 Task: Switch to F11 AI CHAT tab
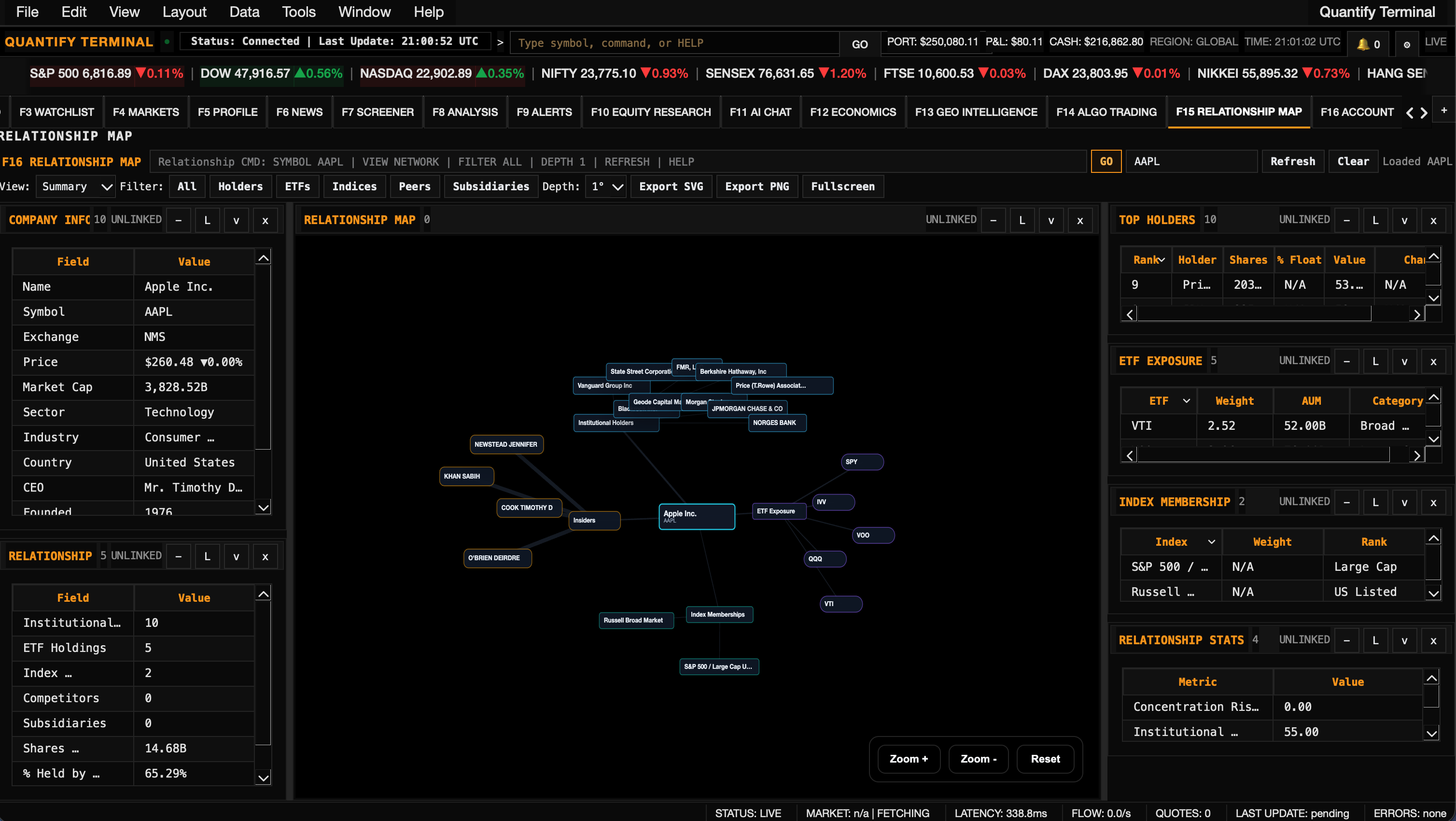(x=760, y=112)
